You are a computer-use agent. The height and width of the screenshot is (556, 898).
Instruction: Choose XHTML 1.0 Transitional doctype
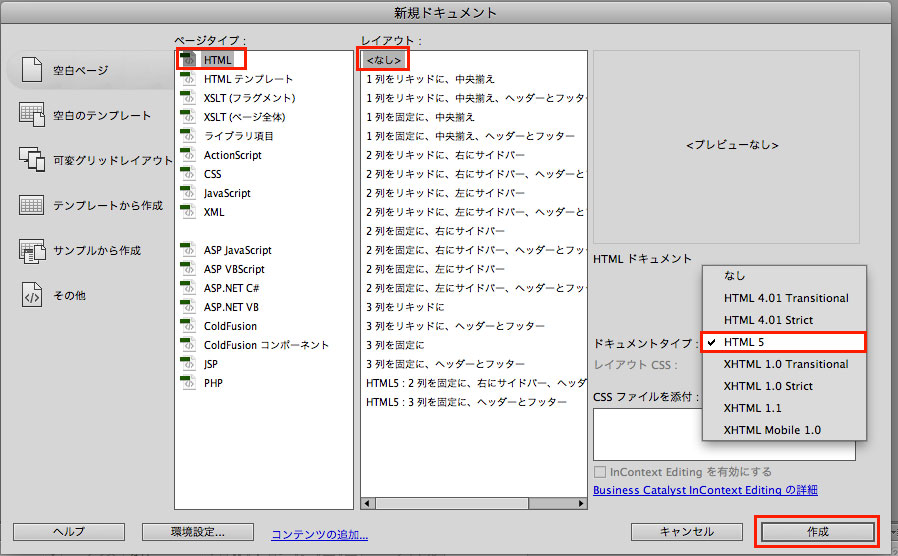coord(784,364)
